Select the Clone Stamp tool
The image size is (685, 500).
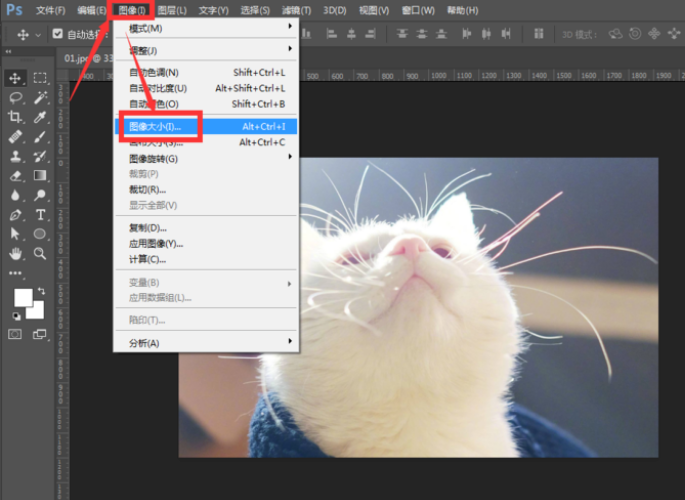coord(16,156)
